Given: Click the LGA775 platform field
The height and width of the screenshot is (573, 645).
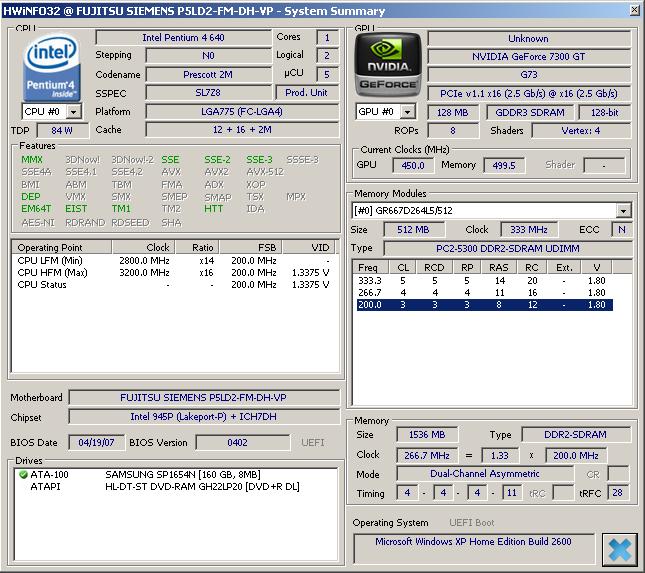Looking at the screenshot, I should point(242,111).
